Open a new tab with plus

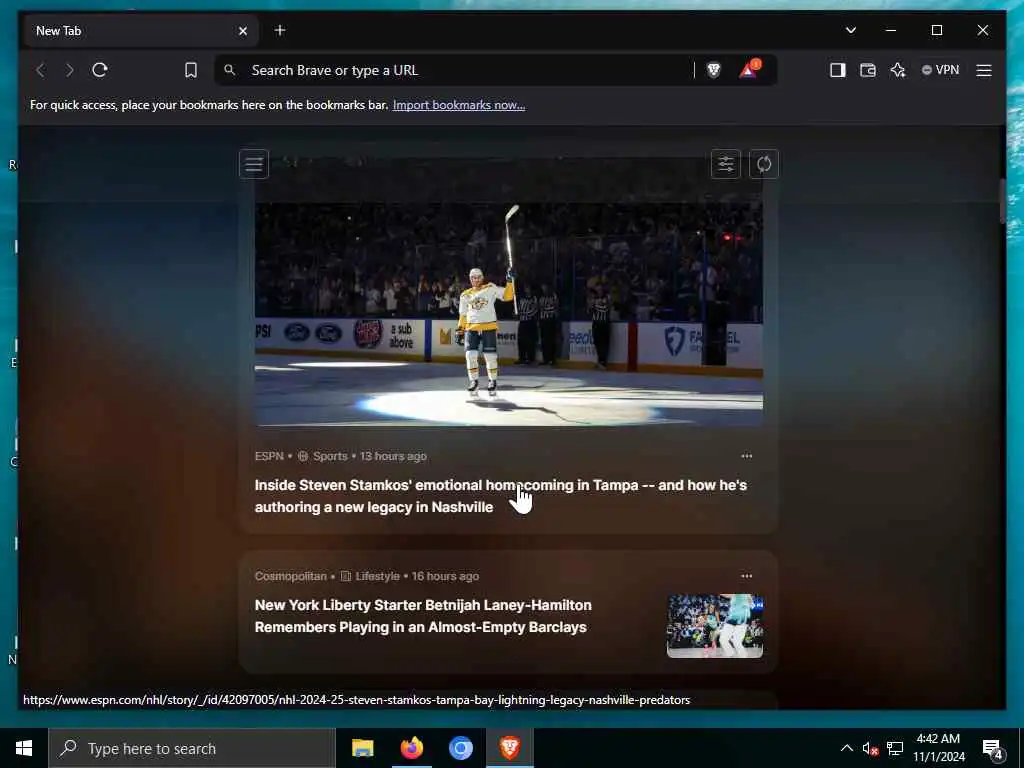click(x=280, y=30)
